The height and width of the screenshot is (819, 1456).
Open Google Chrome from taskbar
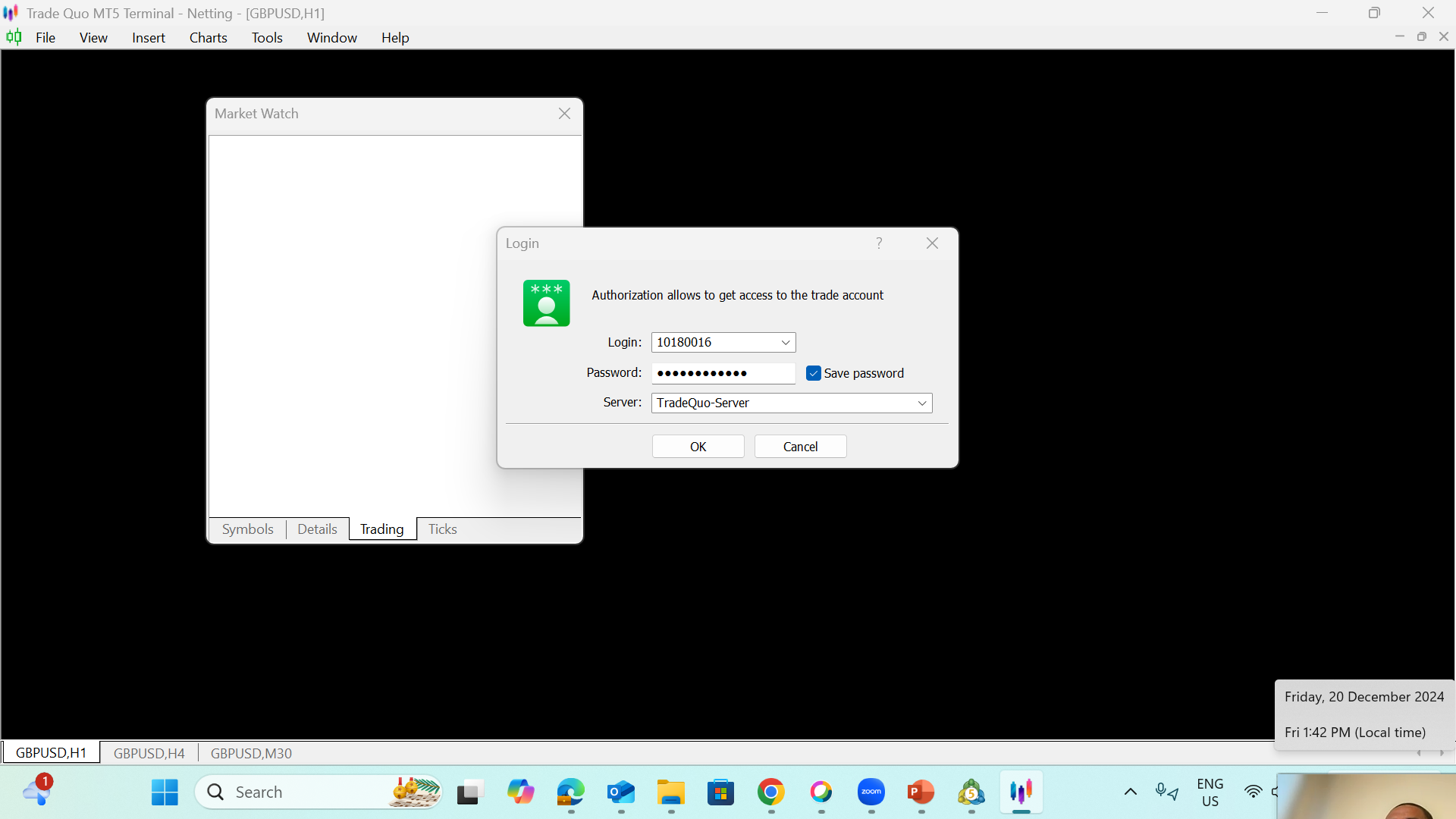[x=770, y=792]
